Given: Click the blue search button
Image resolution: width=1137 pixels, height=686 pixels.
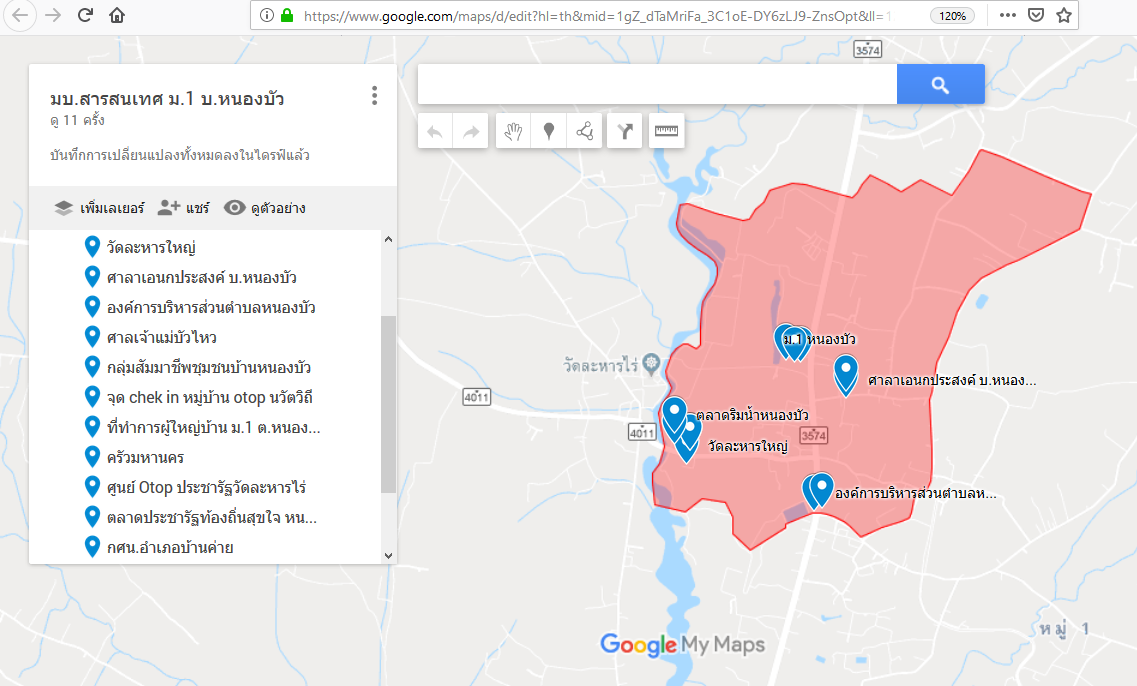Looking at the screenshot, I should click(940, 85).
